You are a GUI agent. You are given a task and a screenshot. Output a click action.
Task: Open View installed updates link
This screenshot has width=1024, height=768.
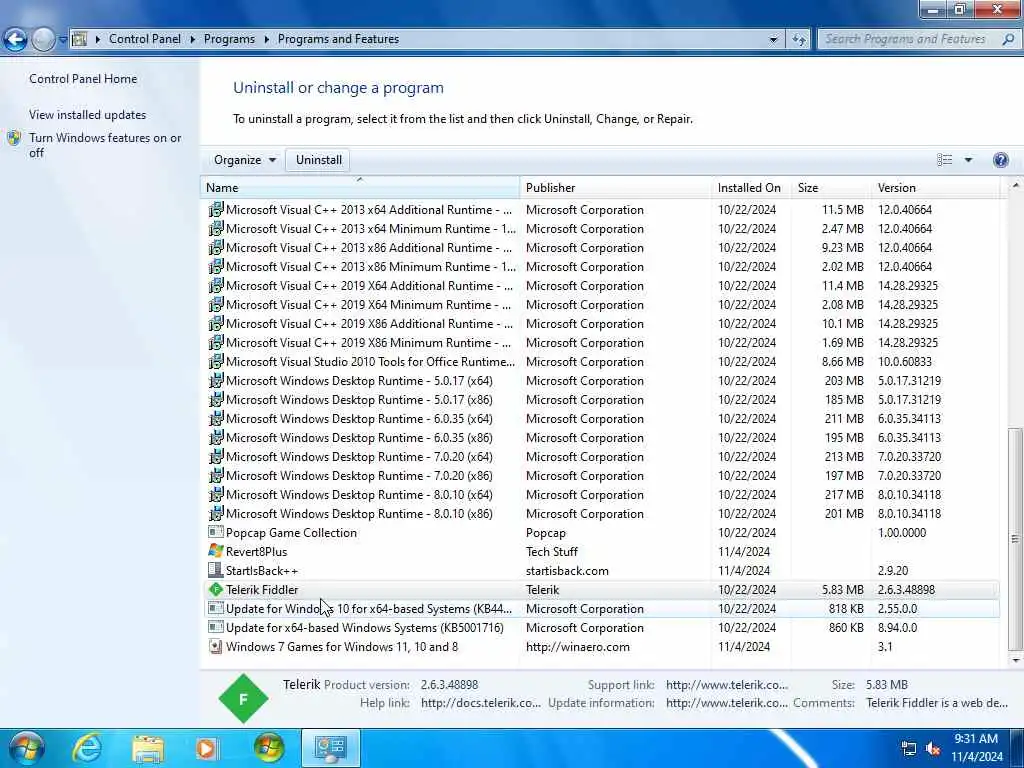click(x=88, y=114)
